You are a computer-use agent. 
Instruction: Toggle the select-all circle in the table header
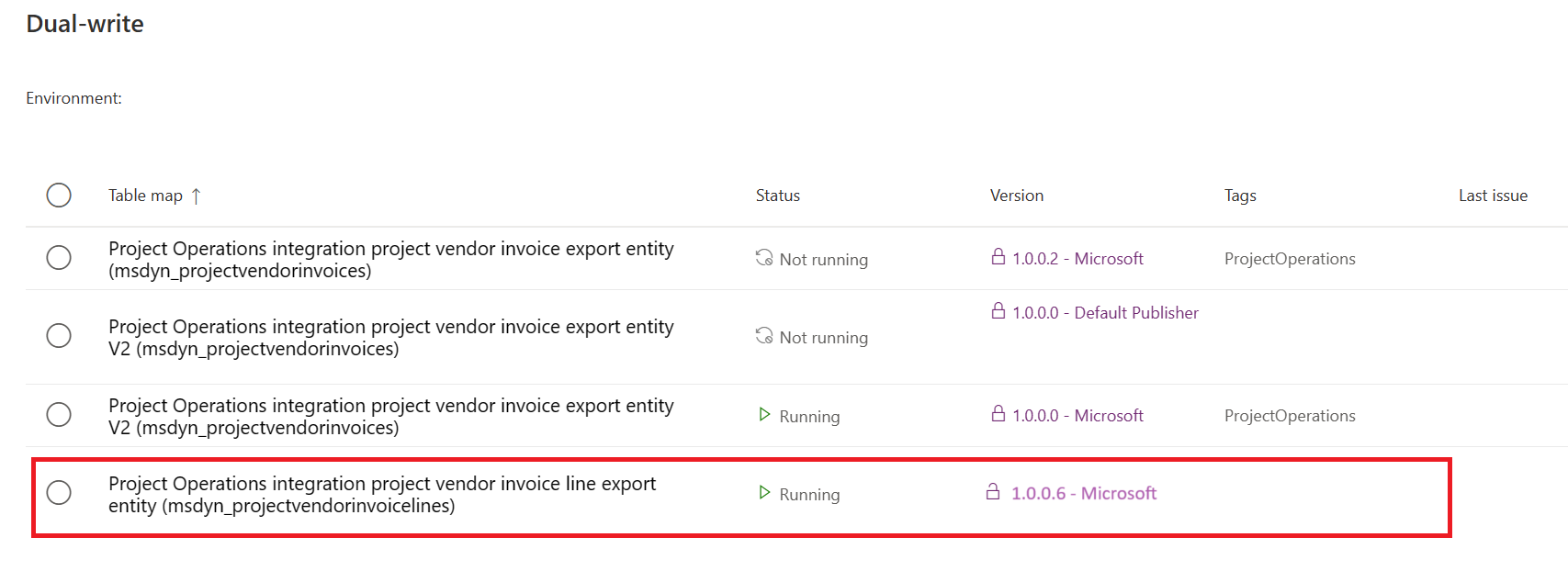(59, 196)
